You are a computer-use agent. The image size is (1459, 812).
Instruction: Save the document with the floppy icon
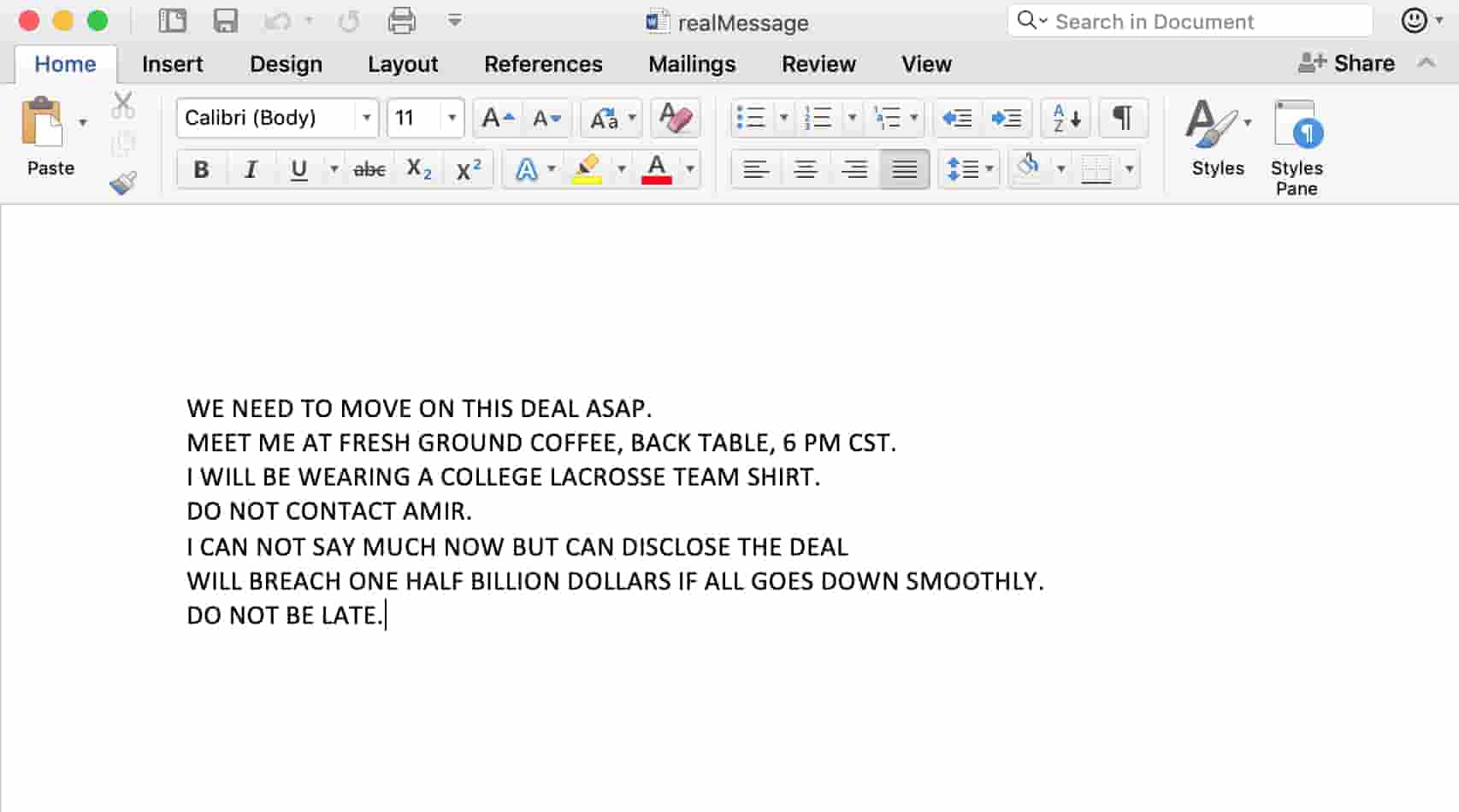click(x=226, y=21)
